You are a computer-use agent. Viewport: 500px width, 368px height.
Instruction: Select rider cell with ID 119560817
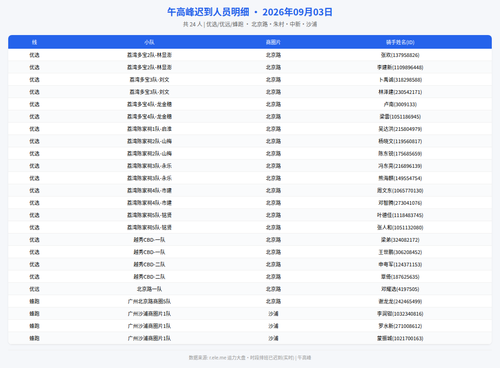click(x=400, y=141)
